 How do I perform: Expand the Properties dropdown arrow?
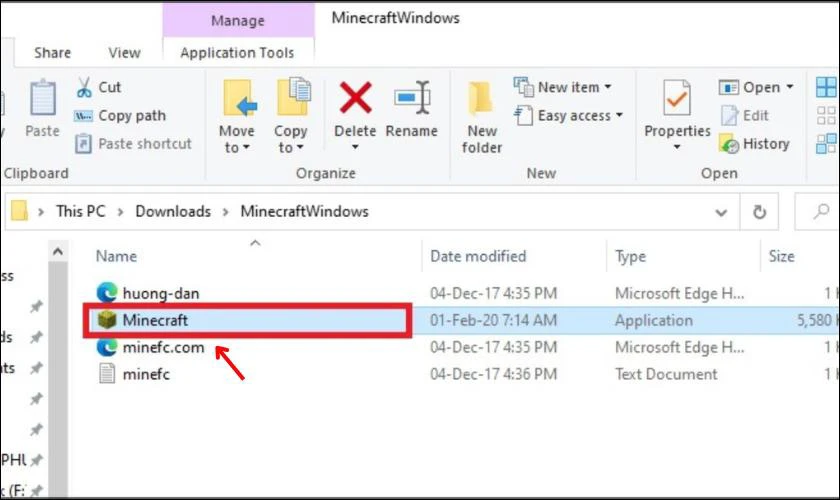(677, 147)
